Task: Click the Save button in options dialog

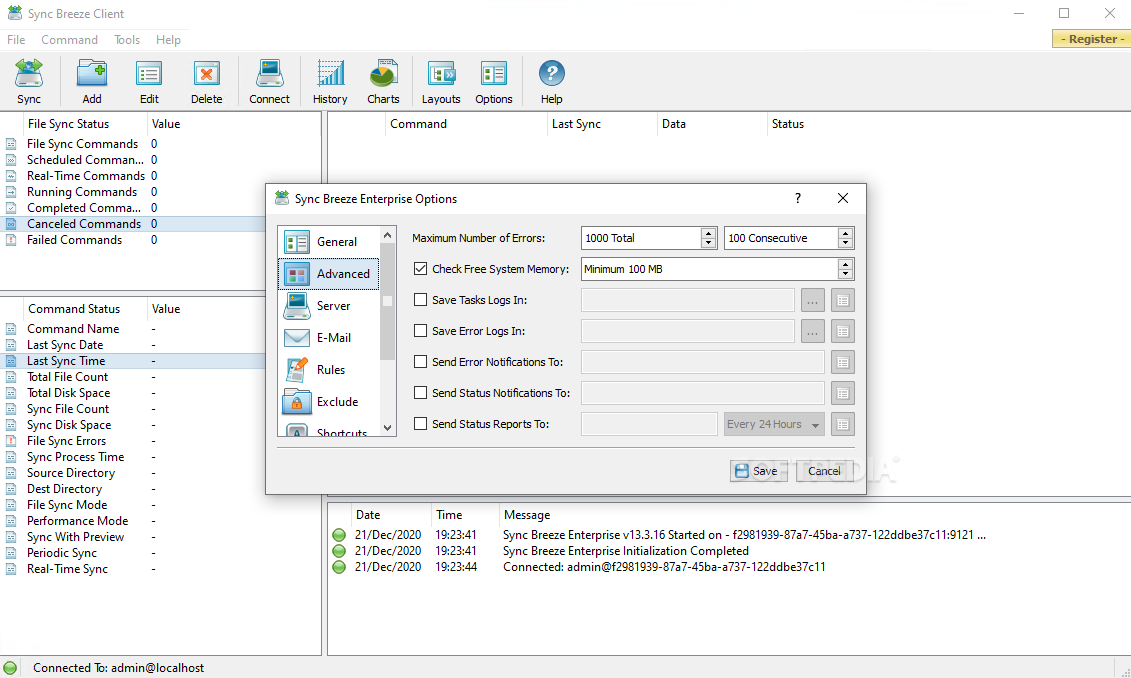Action: point(758,471)
